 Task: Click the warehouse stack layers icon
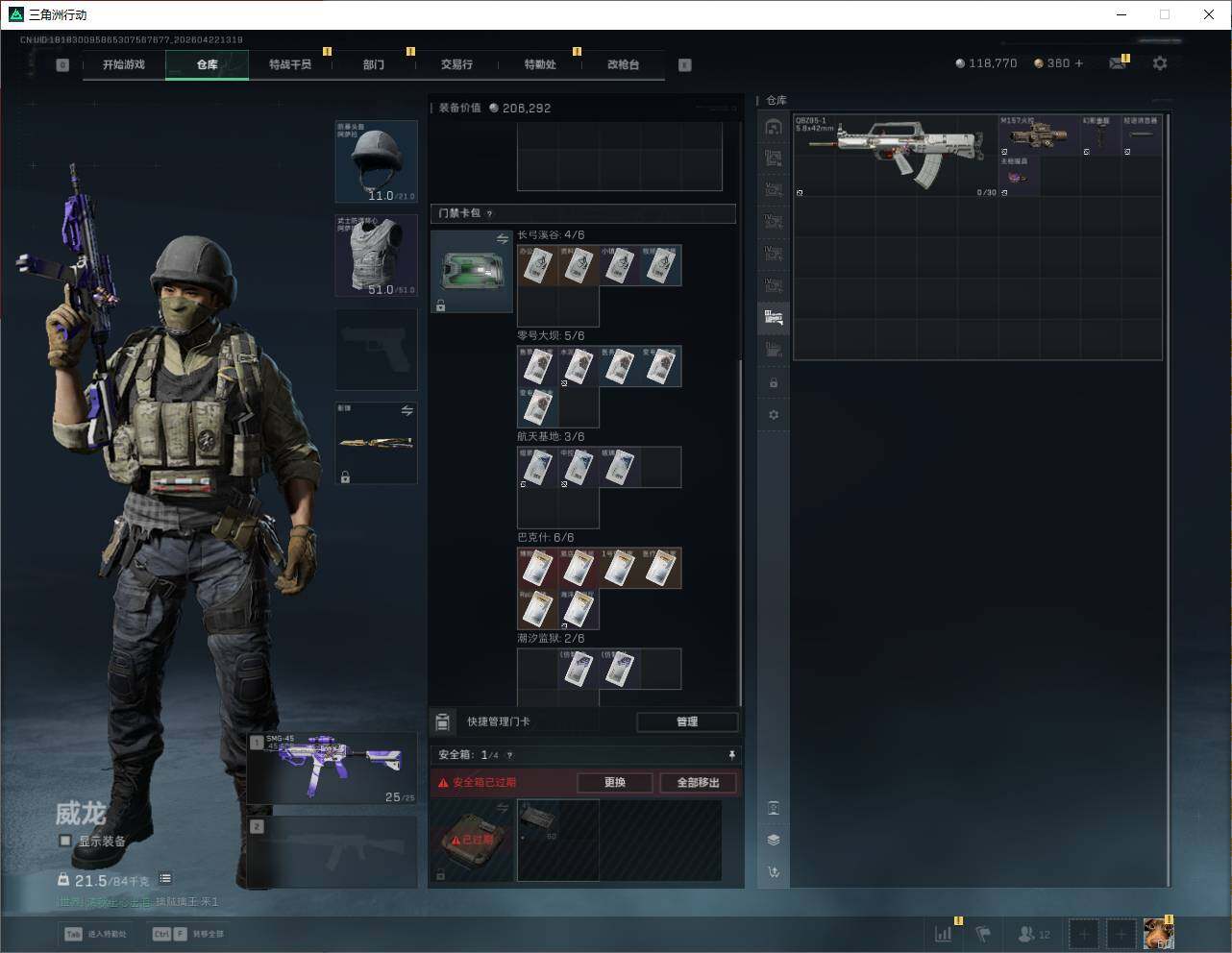(x=774, y=840)
